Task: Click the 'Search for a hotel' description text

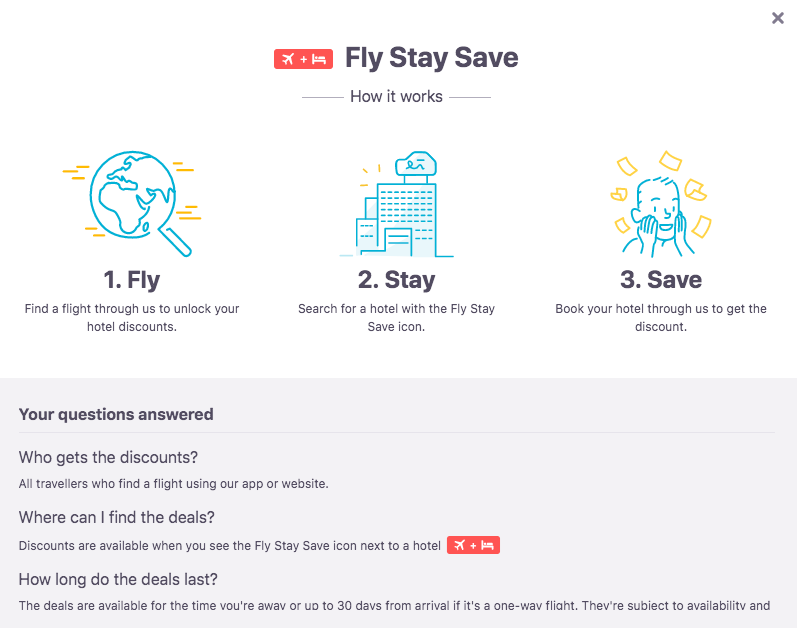Action: [396, 318]
